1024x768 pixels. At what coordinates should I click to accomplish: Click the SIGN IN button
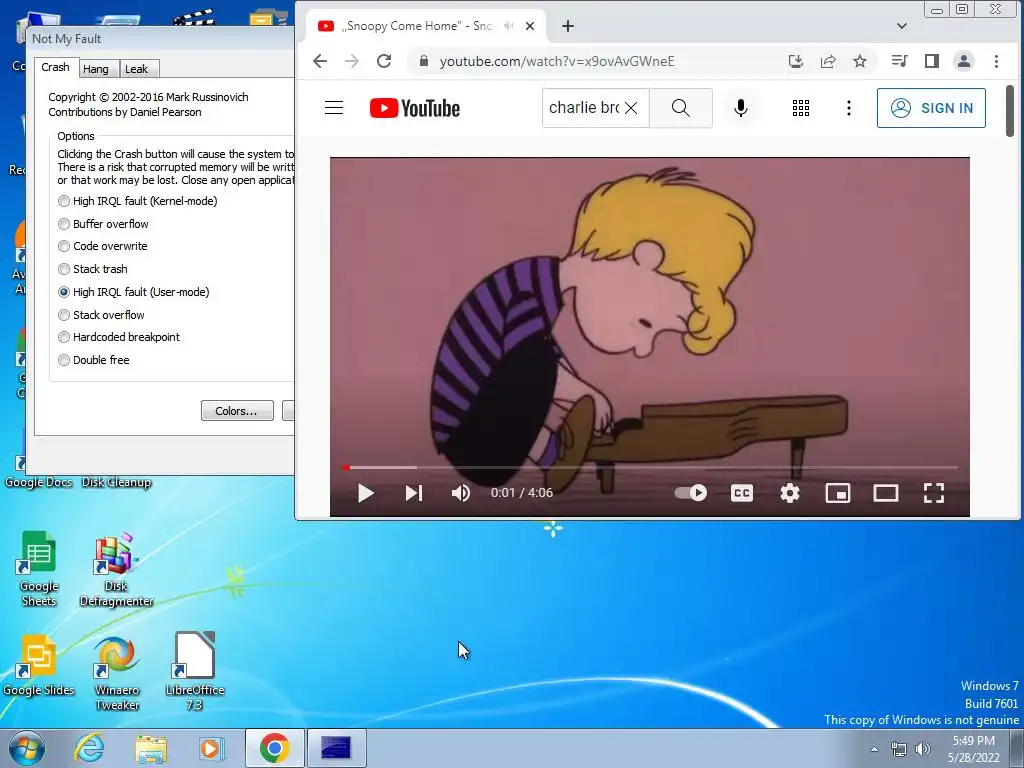pyautogui.click(x=931, y=108)
